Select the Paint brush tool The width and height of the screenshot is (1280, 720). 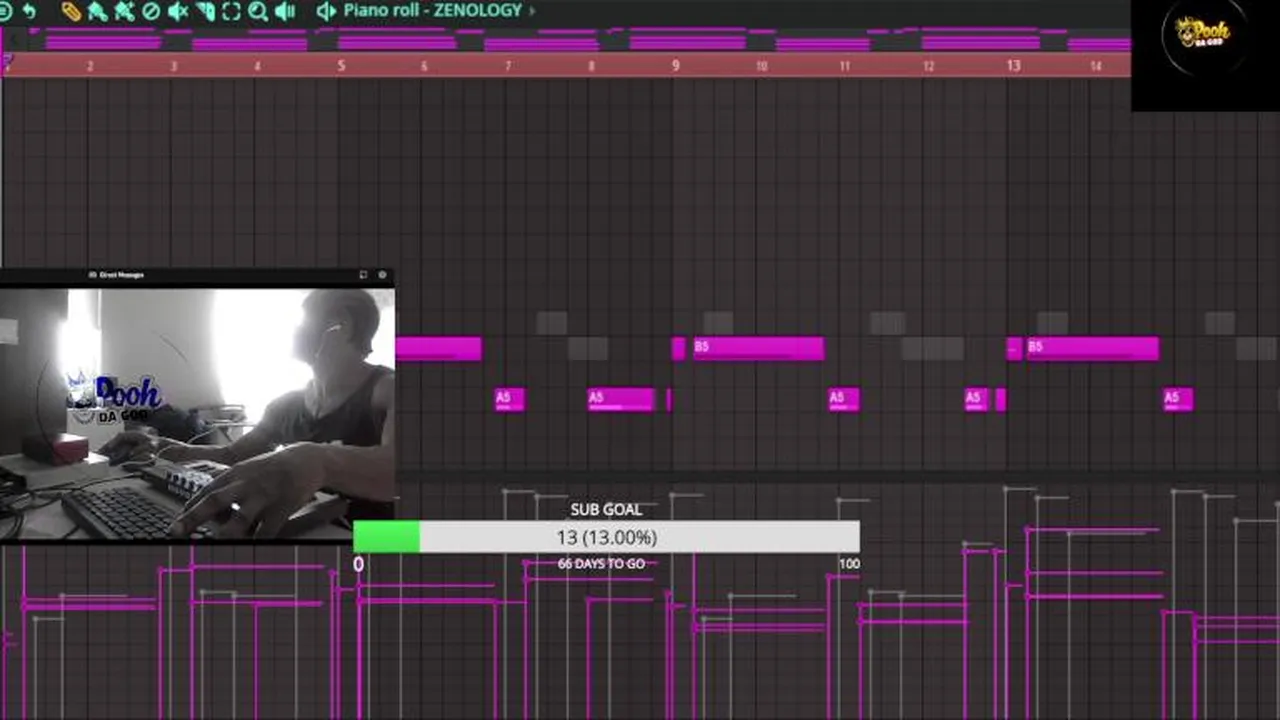(97, 11)
